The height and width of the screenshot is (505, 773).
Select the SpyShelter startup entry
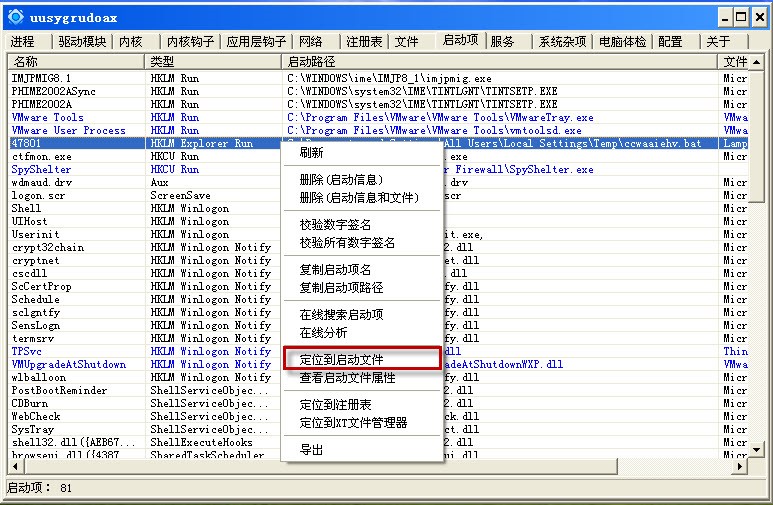point(379,169)
